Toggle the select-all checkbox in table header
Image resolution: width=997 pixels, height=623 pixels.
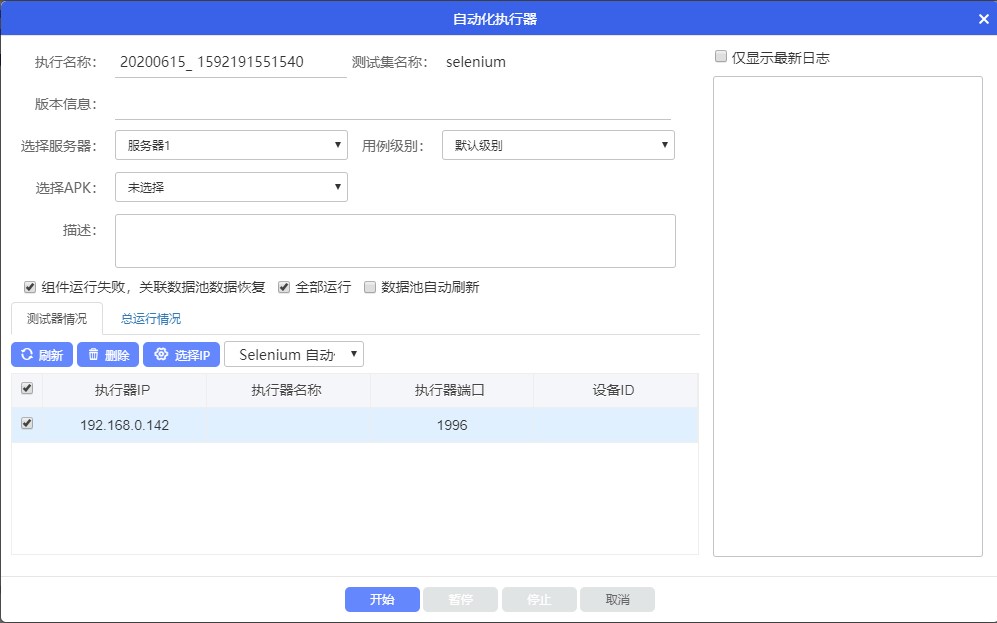click(x=27, y=389)
